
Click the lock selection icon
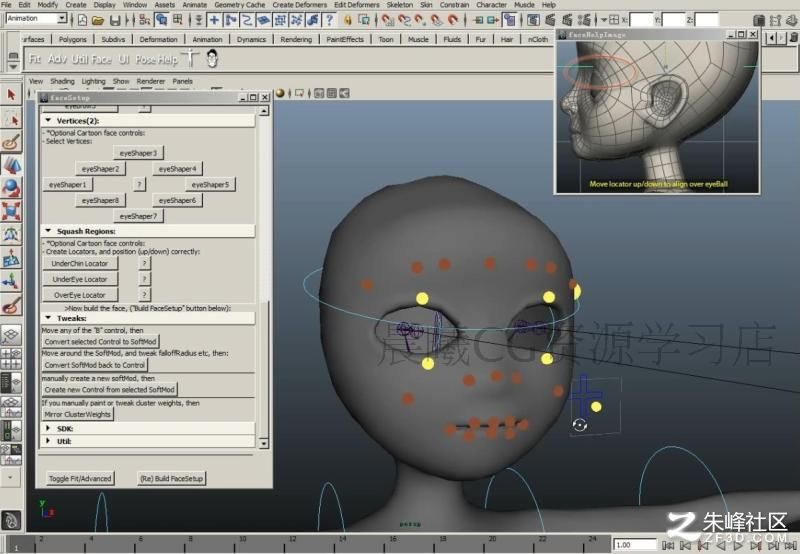(x=348, y=20)
